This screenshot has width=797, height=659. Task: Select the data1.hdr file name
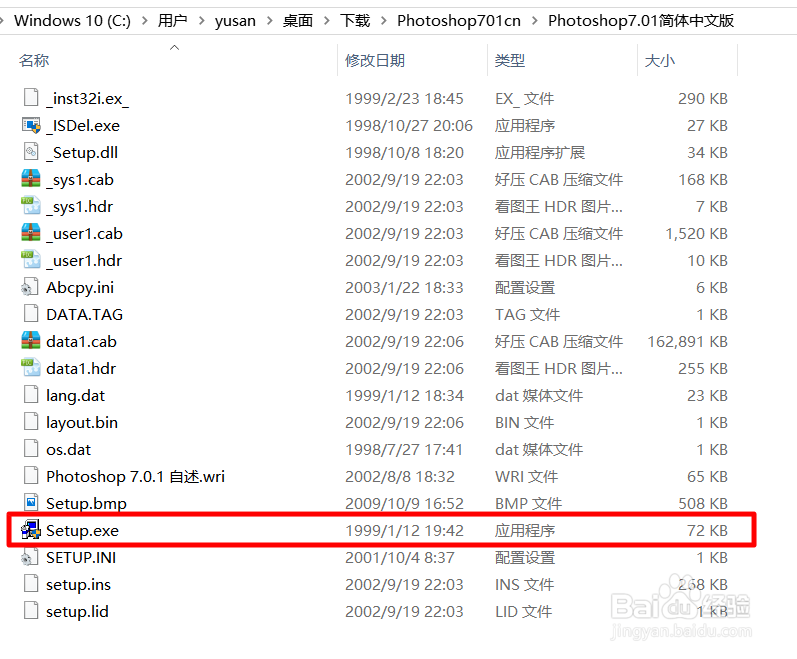pyautogui.click(x=81, y=368)
